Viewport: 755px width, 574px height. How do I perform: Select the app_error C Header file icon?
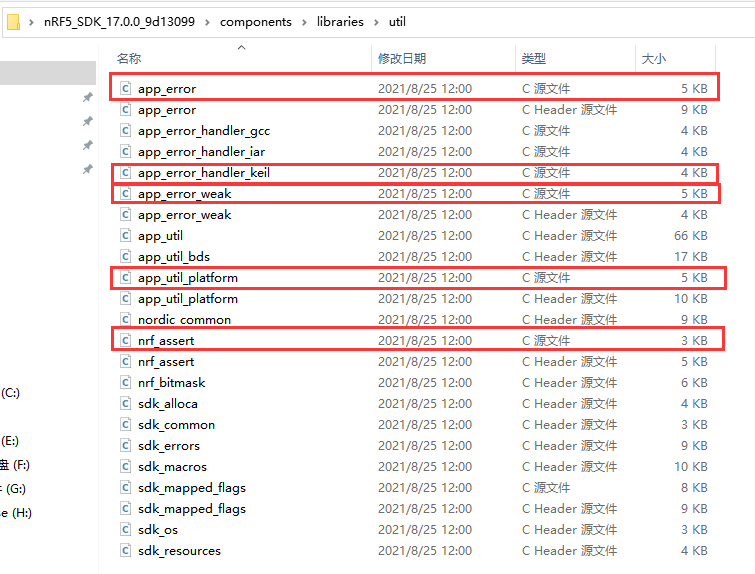tap(125, 109)
